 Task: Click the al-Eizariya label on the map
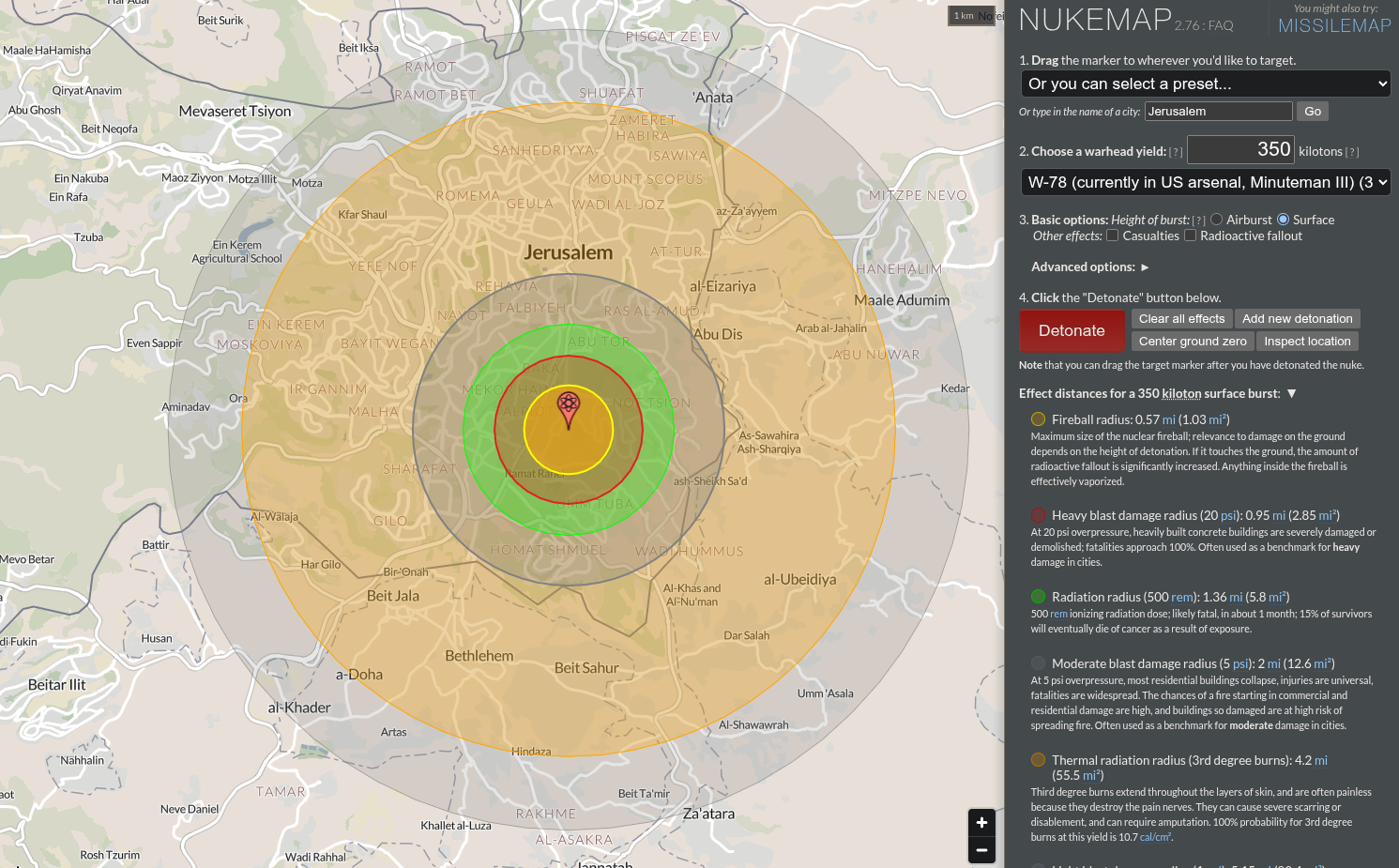pos(722,286)
